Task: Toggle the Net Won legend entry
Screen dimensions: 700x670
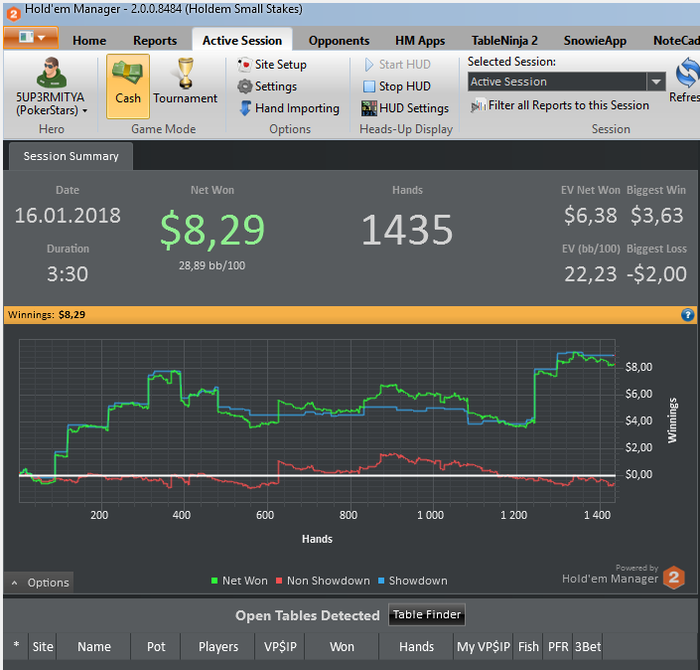Action: 239,581
